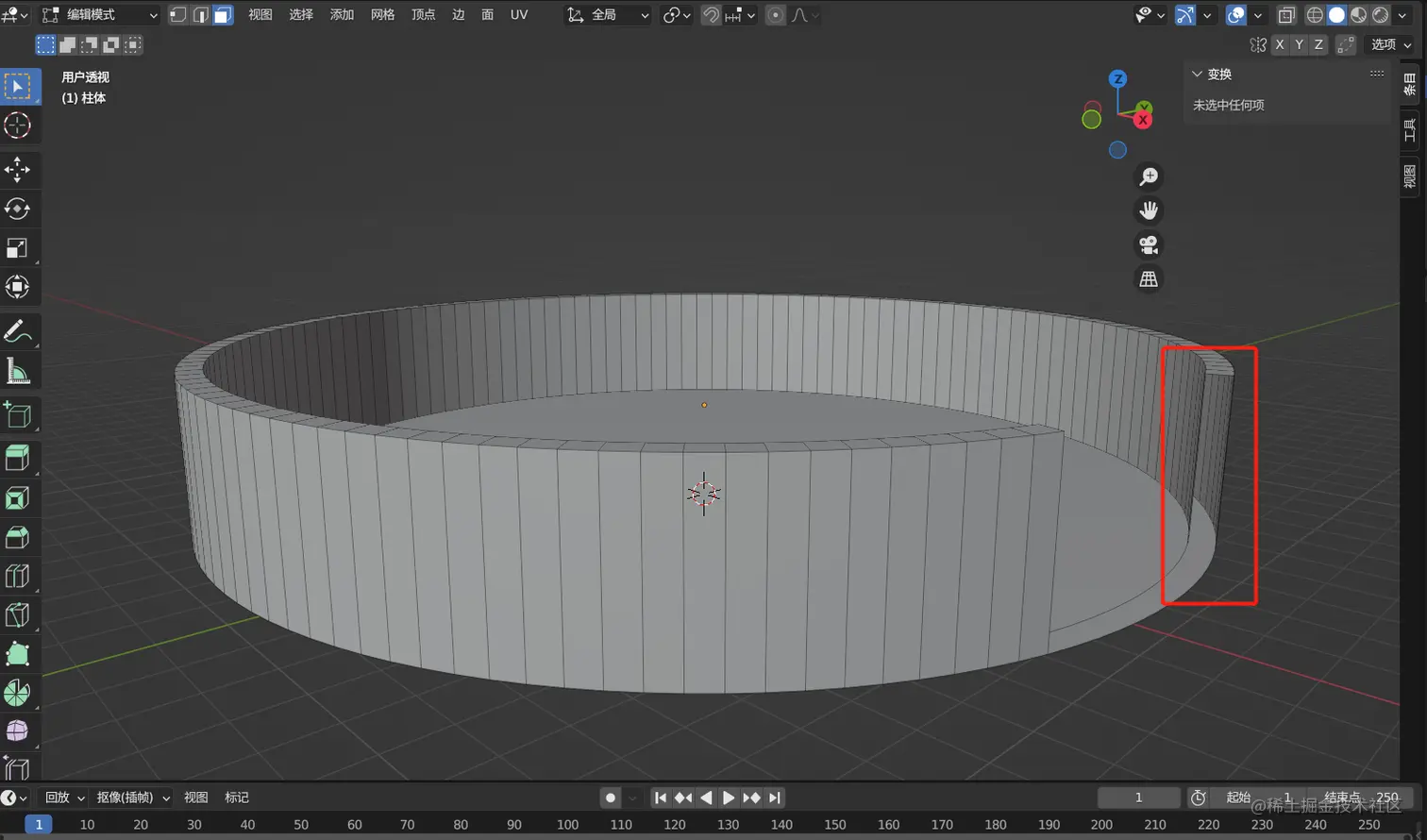Viewport: 1427px width, 840px height.
Task: Select the Spin tool
Action: (x=18, y=693)
